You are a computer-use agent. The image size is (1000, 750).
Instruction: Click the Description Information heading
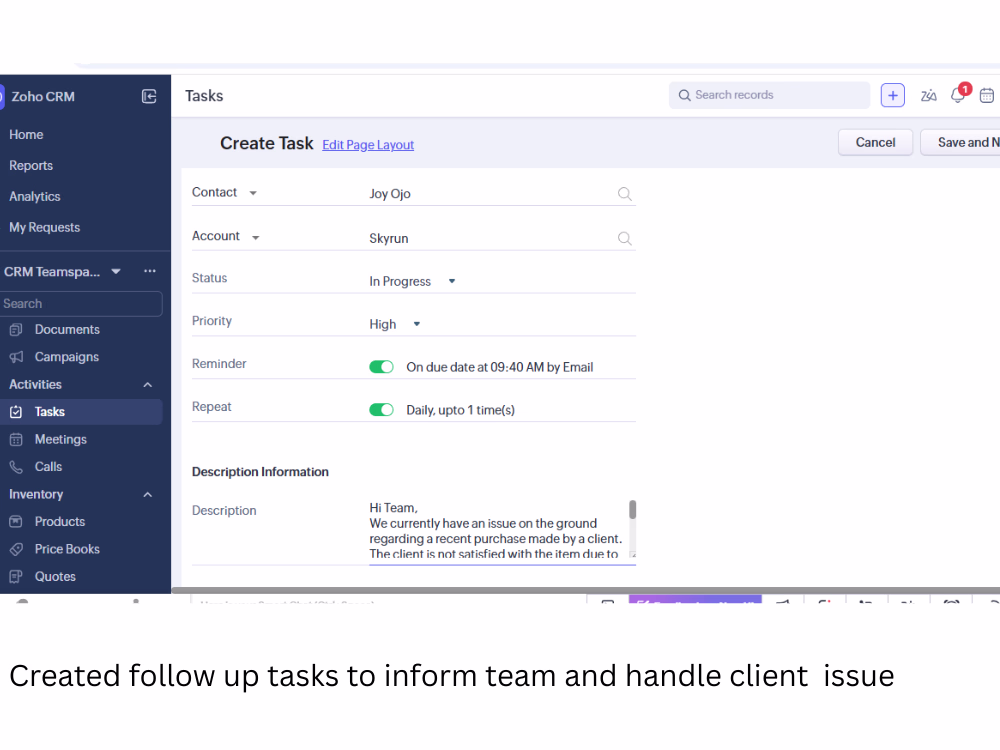point(260,472)
